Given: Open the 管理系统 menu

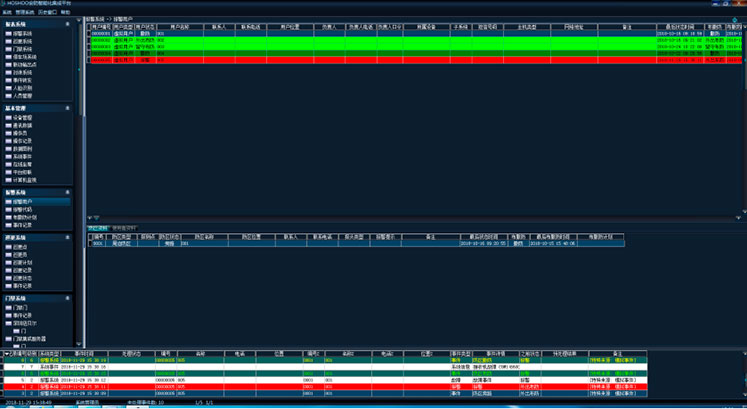Looking at the screenshot, I should pos(22,12).
